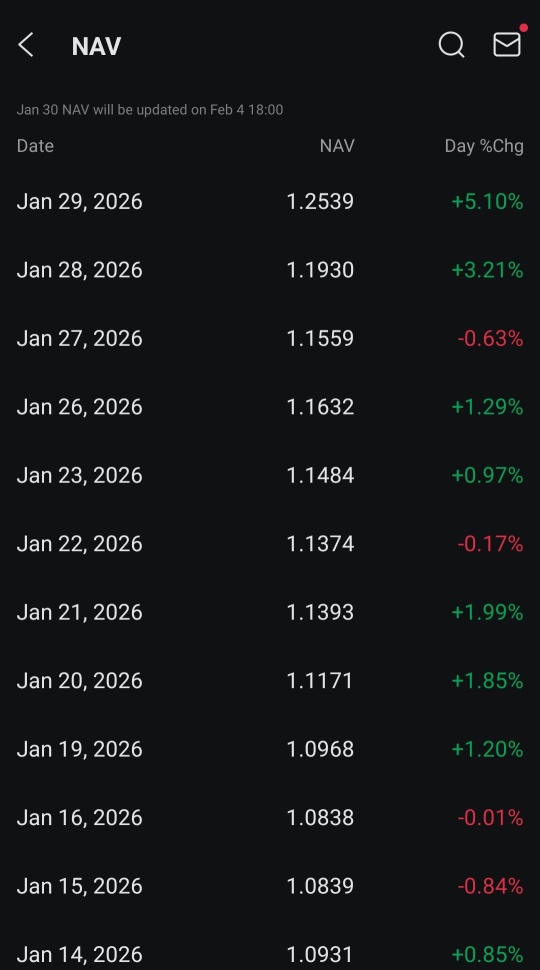Select the 1.1393 NAV value
This screenshot has height=970, width=540.
pos(320,612)
